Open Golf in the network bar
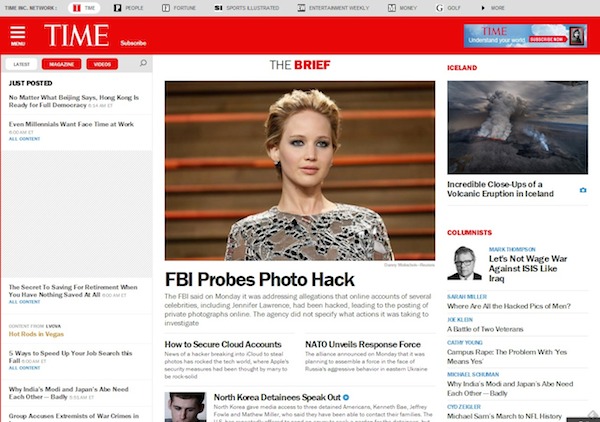The height and width of the screenshot is (422, 600). click(x=448, y=8)
